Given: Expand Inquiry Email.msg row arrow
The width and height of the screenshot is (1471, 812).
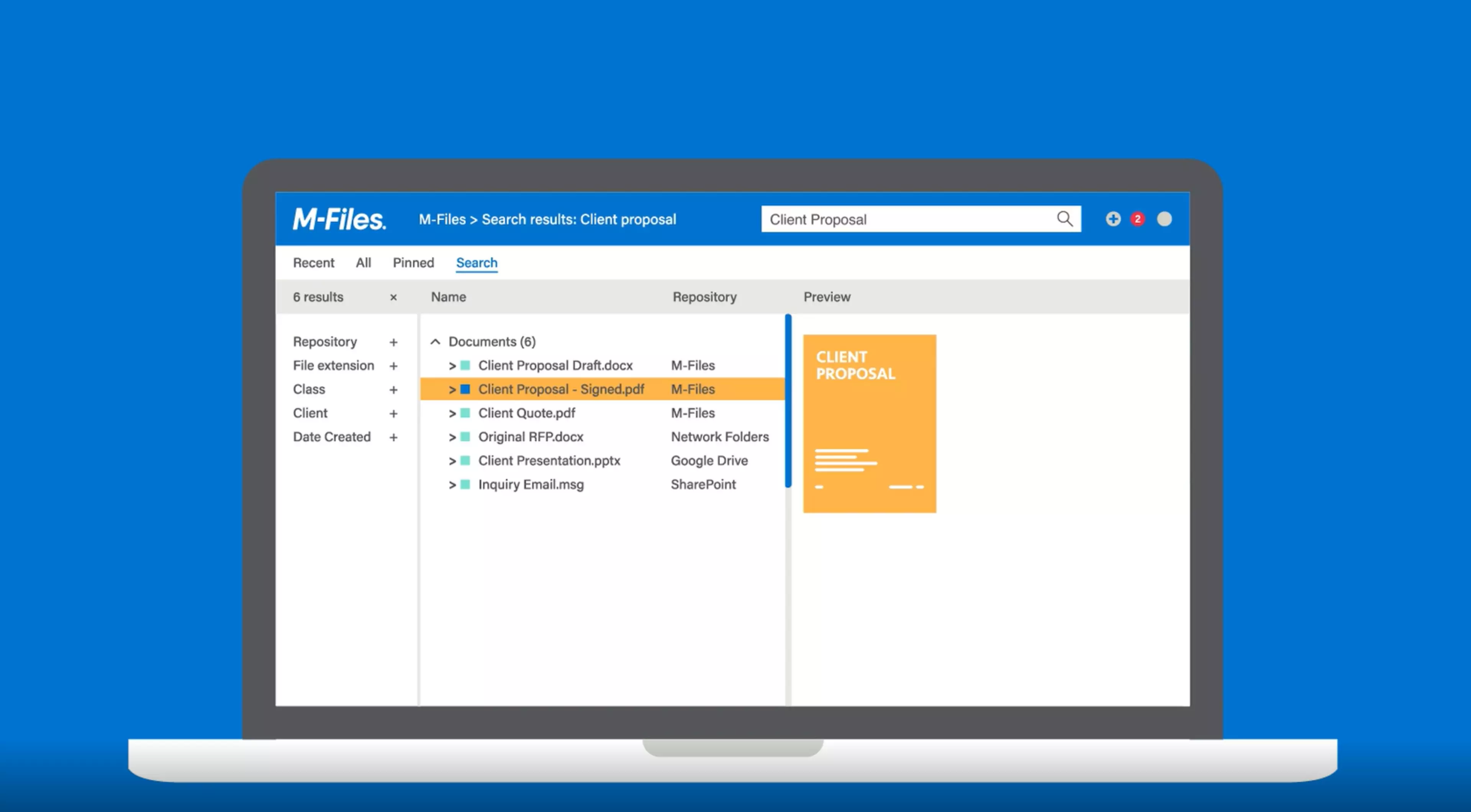Looking at the screenshot, I should click(452, 485).
